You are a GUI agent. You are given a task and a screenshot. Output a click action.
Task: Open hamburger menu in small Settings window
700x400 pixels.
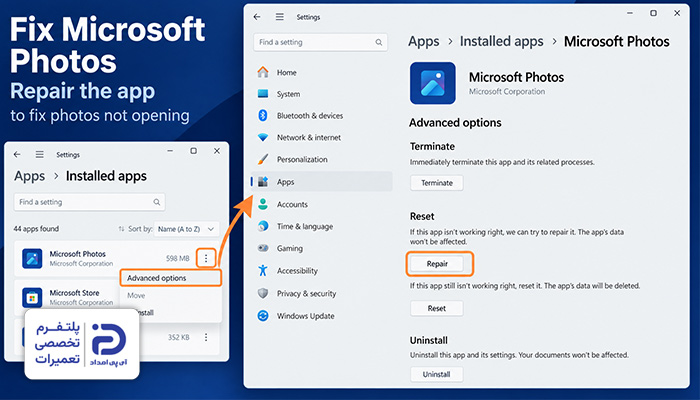point(40,154)
